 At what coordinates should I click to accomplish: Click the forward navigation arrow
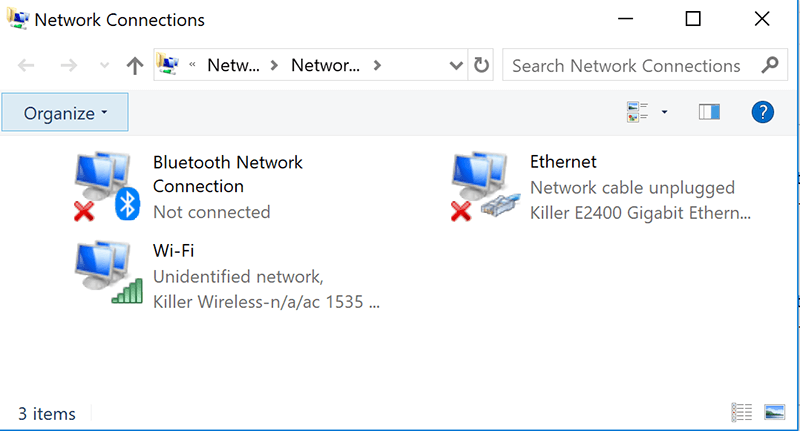[x=69, y=66]
